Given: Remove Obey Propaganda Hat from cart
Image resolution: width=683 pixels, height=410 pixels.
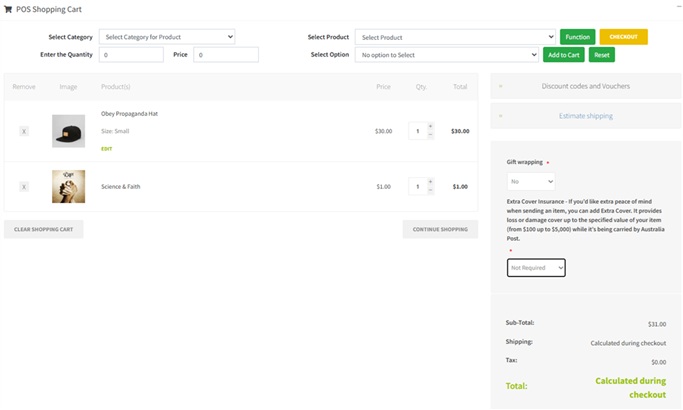Looking at the screenshot, I should point(24,131).
